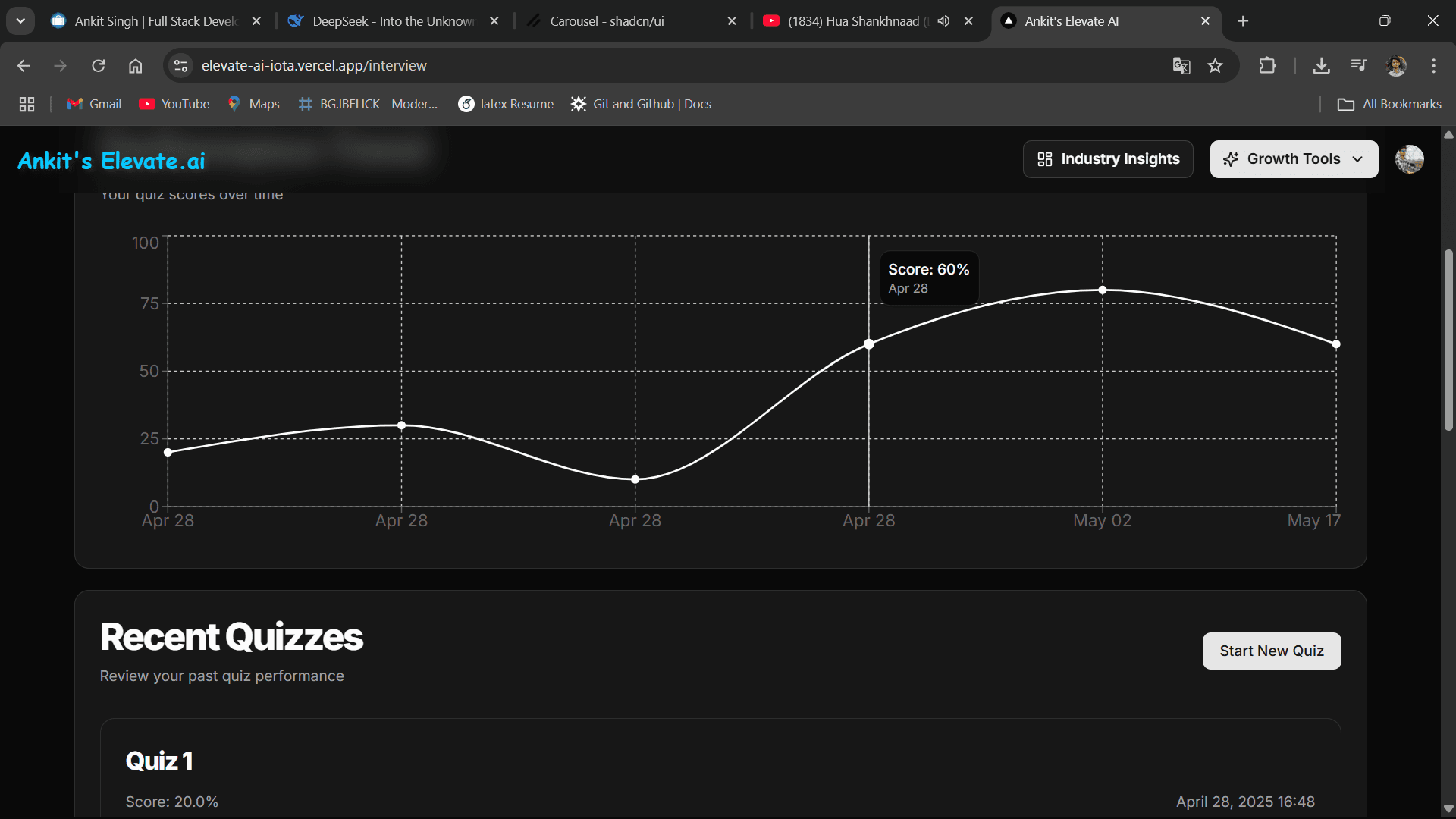Bookmark this page with the star icon

pos(1216,66)
